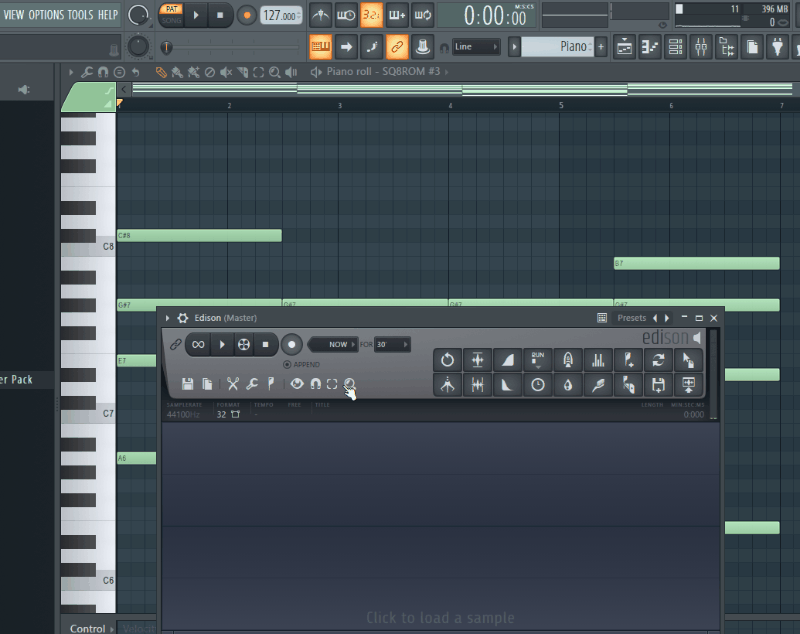800x634 pixels.
Task: Toggle step editing mode icon
Action: [372, 47]
